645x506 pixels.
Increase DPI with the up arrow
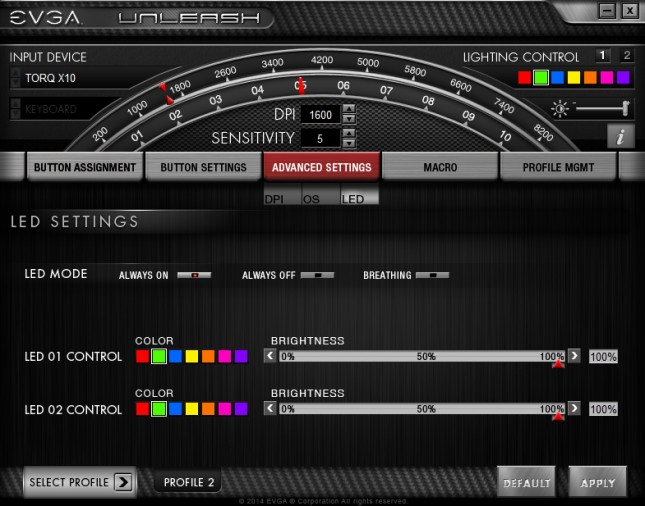tap(349, 109)
